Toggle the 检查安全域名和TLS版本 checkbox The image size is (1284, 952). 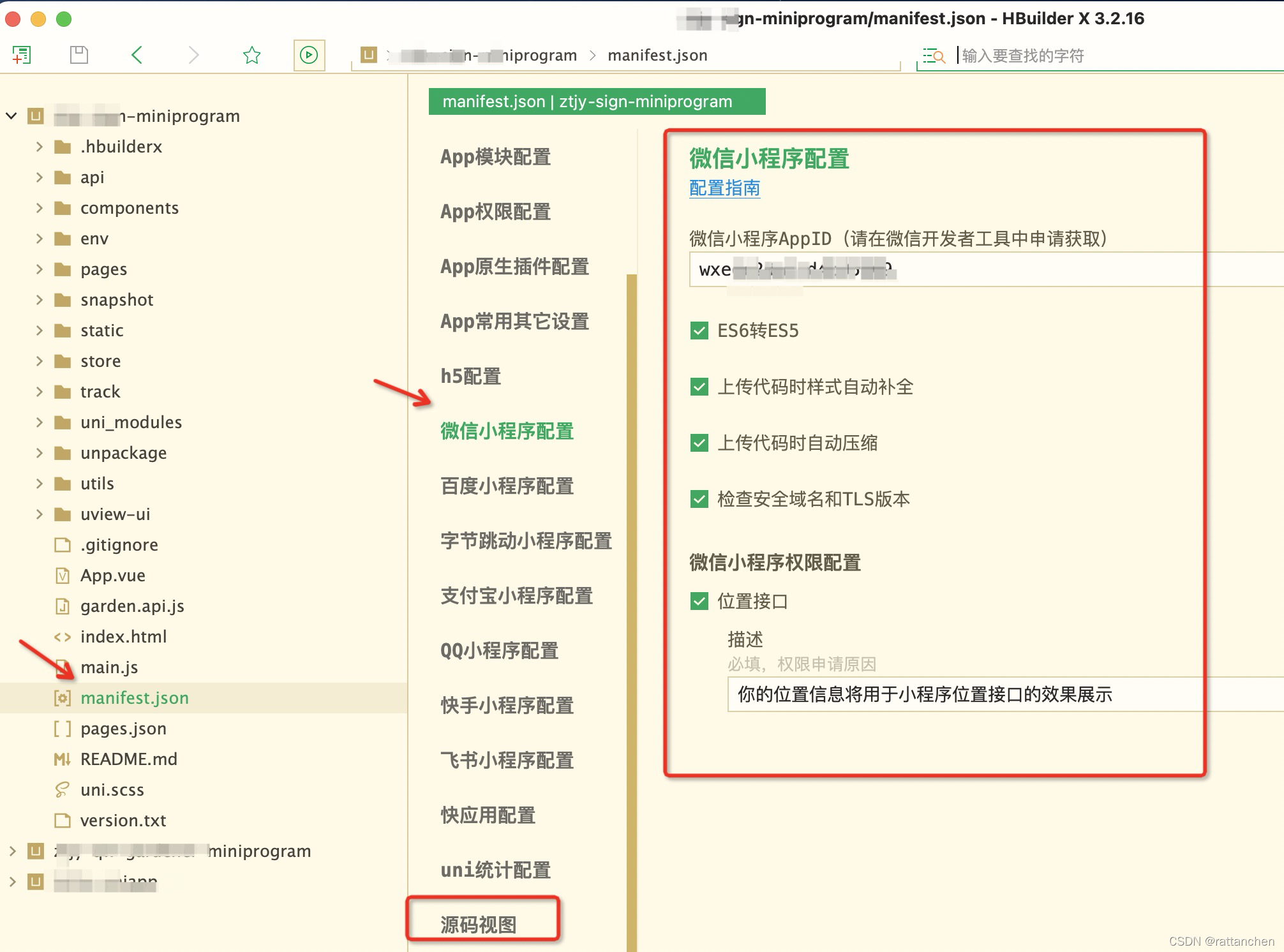click(x=699, y=500)
